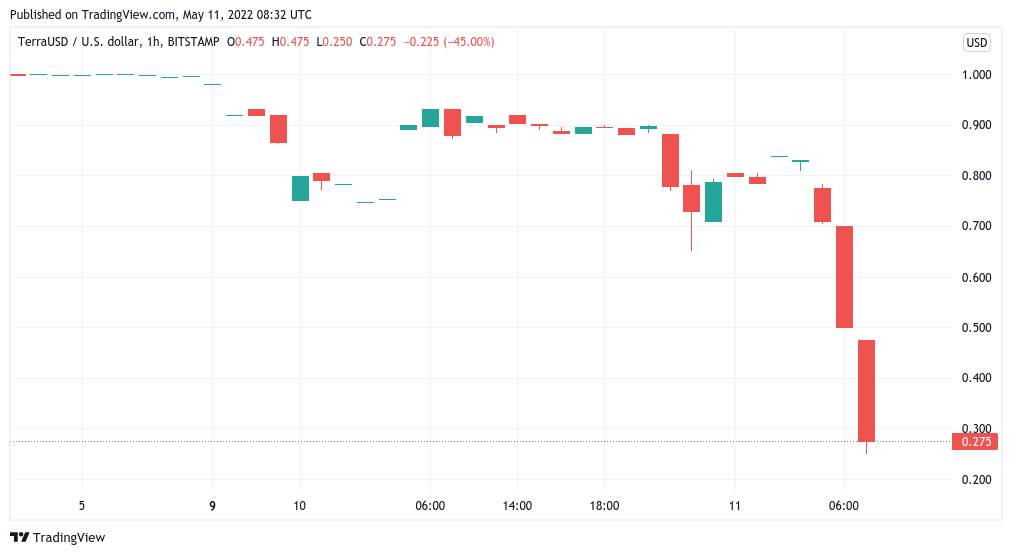Viewport: 1012px width, 555px height.
Task: Click the TerraUSD / U.S. dollar symbol title
Action: click(80, 42)
